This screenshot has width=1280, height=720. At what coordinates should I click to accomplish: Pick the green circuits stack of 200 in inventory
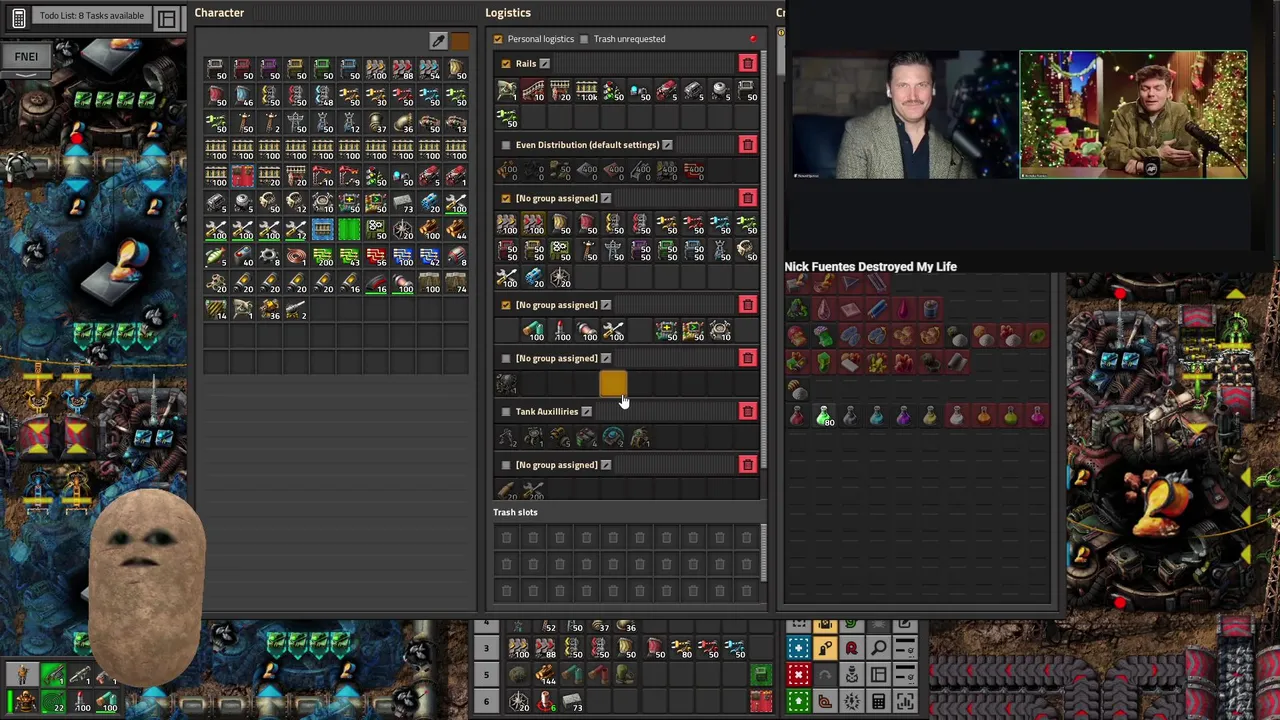pos(322,258)
